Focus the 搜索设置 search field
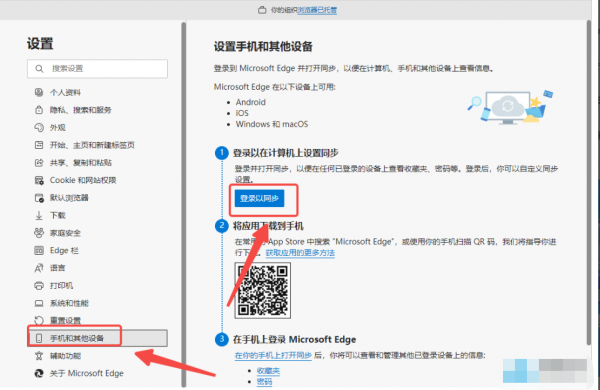 pyautogui.click(x=97, y=69)
